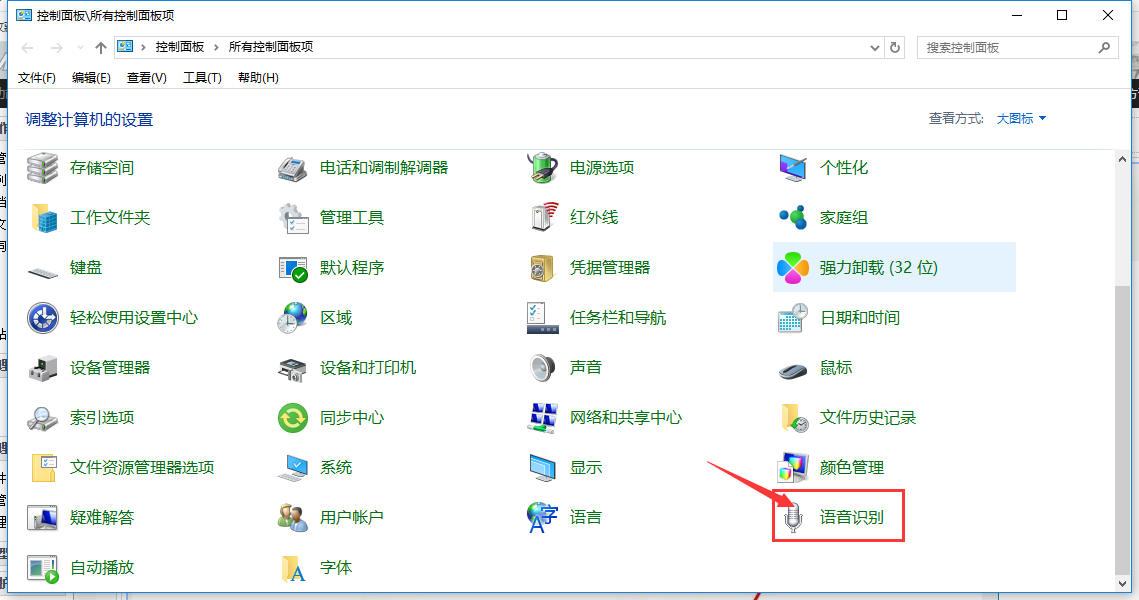Open the 工作文件夹 work folders icon
This screenshot has width=1139, height=600.
pyautogui.click(x=43, y=218)
